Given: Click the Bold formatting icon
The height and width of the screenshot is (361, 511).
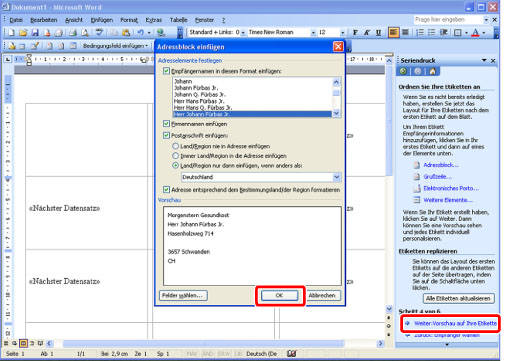Looking at the screenshot, I should 355,33.
